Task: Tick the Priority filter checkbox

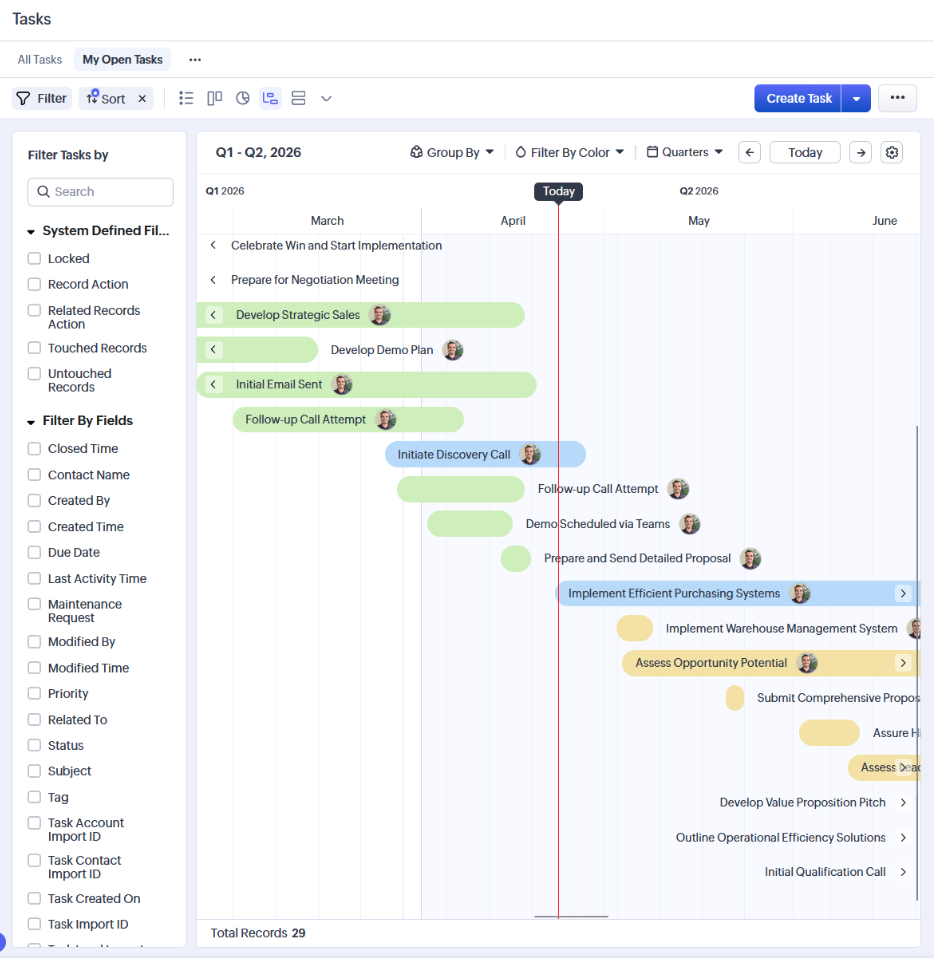Action: 34,694
